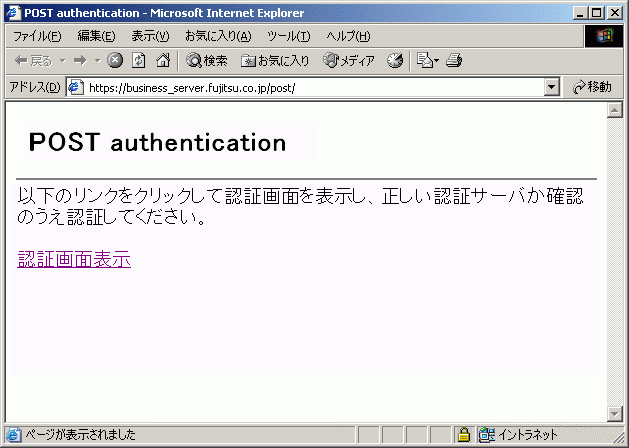This screenshot has width=629, height=448.
Task: Click the 認証画面表示 link
Action: tap(74, 259)
